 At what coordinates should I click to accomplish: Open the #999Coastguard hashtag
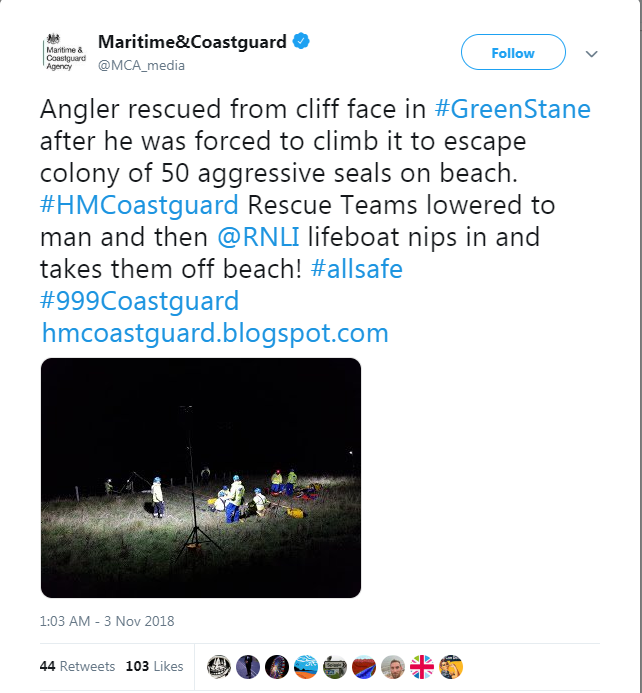(140, 301)
